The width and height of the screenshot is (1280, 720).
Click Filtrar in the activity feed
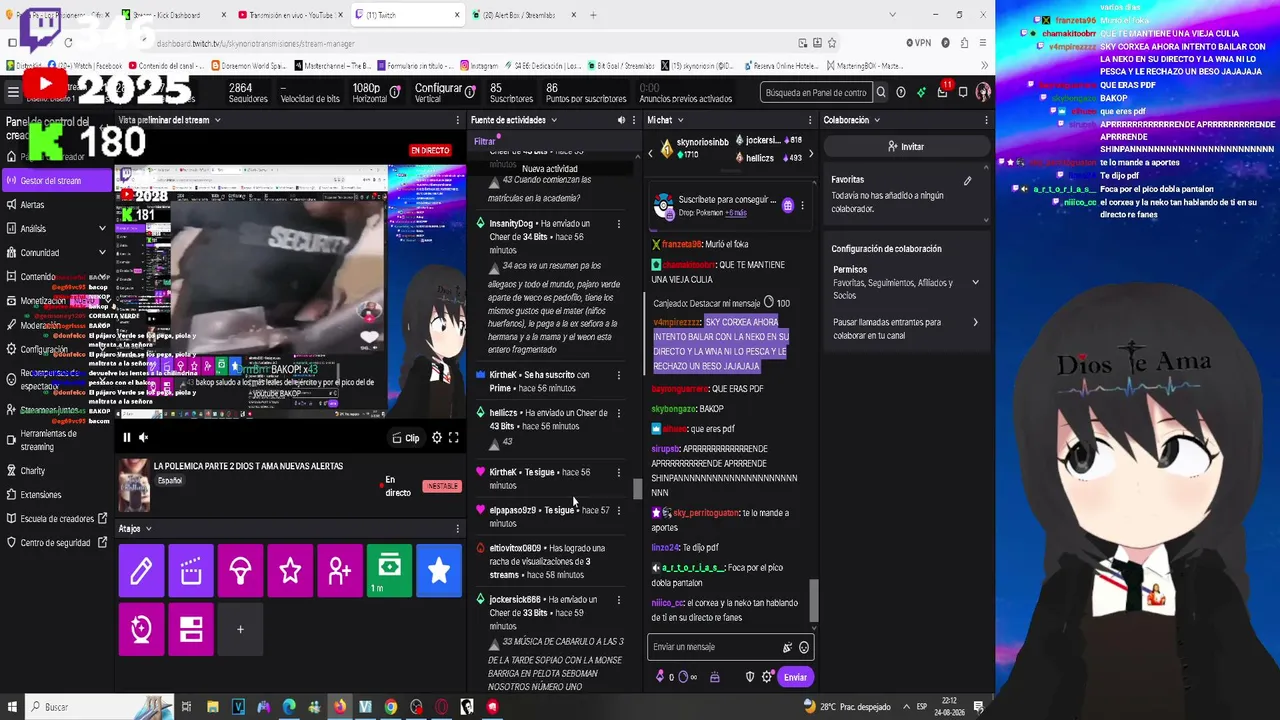[485, 142]
